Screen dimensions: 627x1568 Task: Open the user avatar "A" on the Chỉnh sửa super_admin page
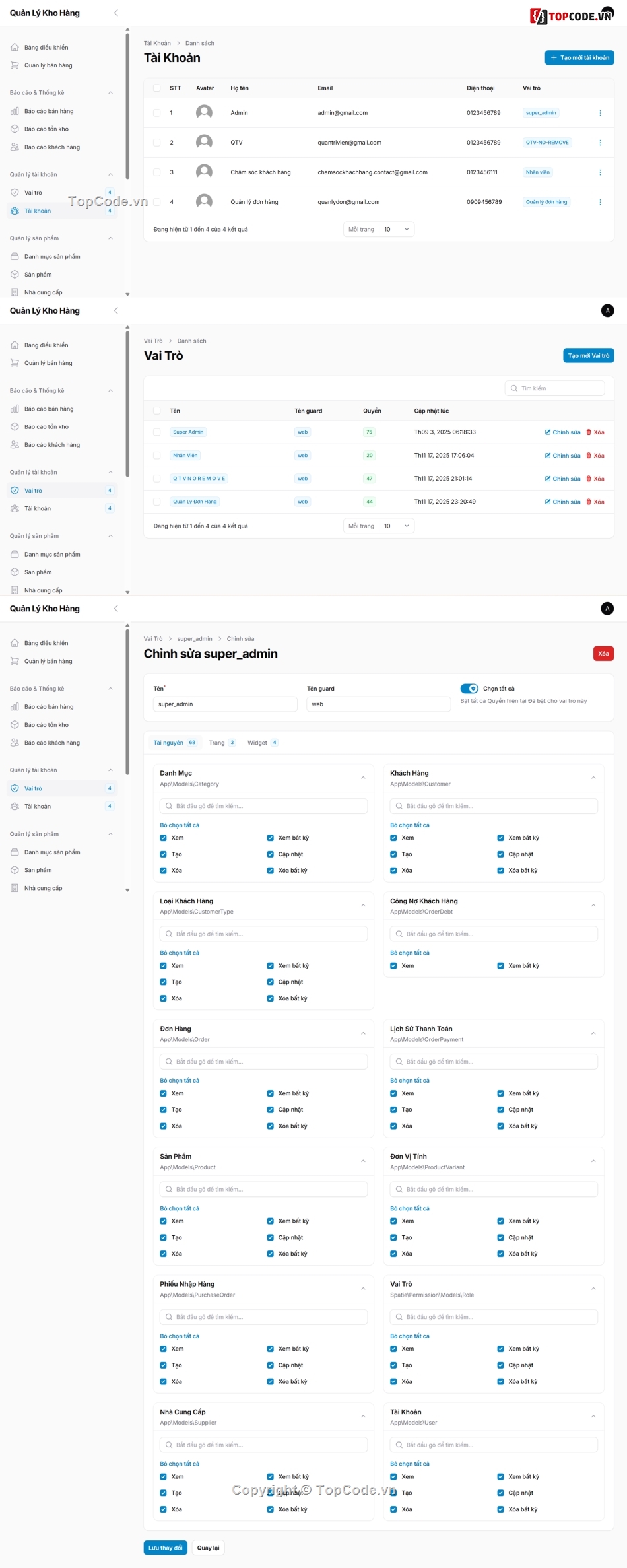click(x=608, y=608)
